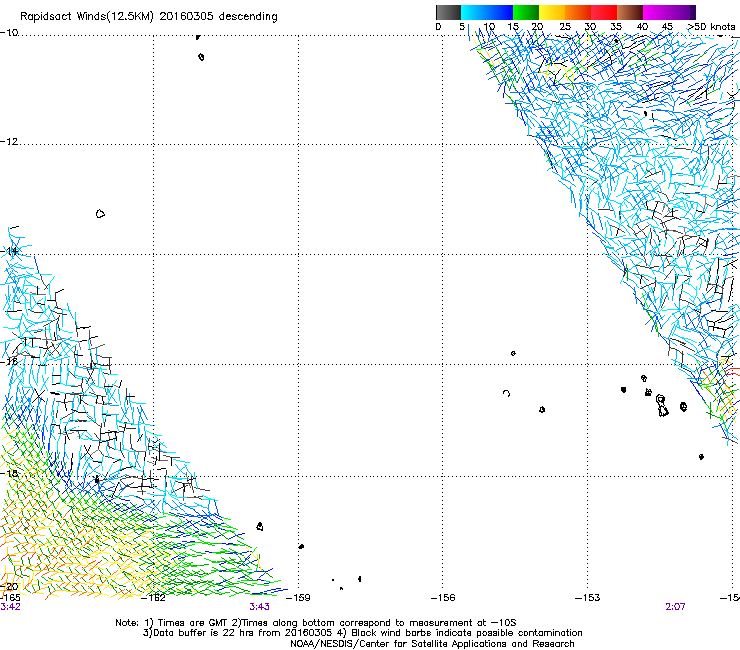740x650 pixels.
Task: Click the legend number 40
Action: [642, 27]
